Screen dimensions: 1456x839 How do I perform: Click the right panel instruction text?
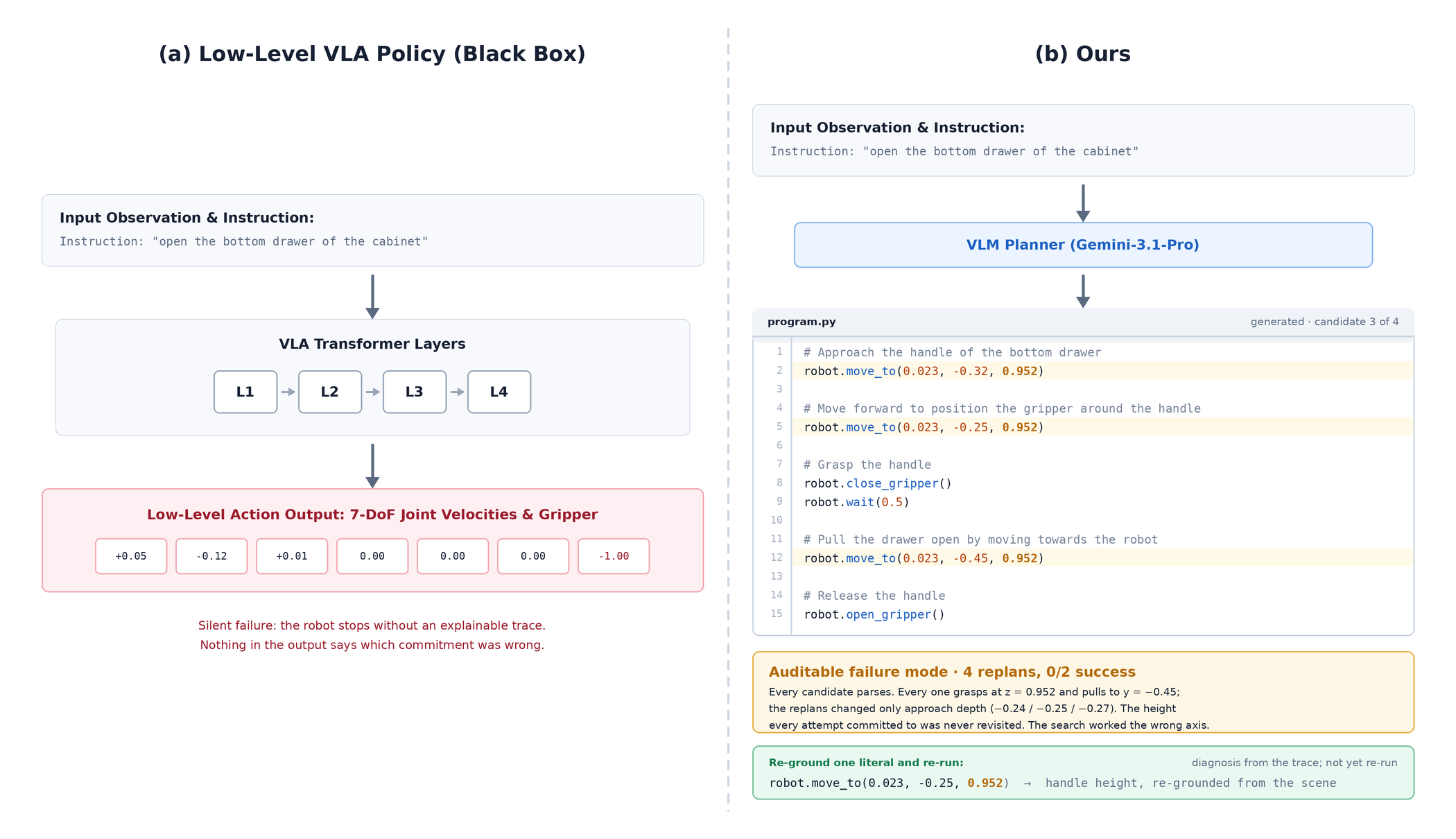[955, 151]
